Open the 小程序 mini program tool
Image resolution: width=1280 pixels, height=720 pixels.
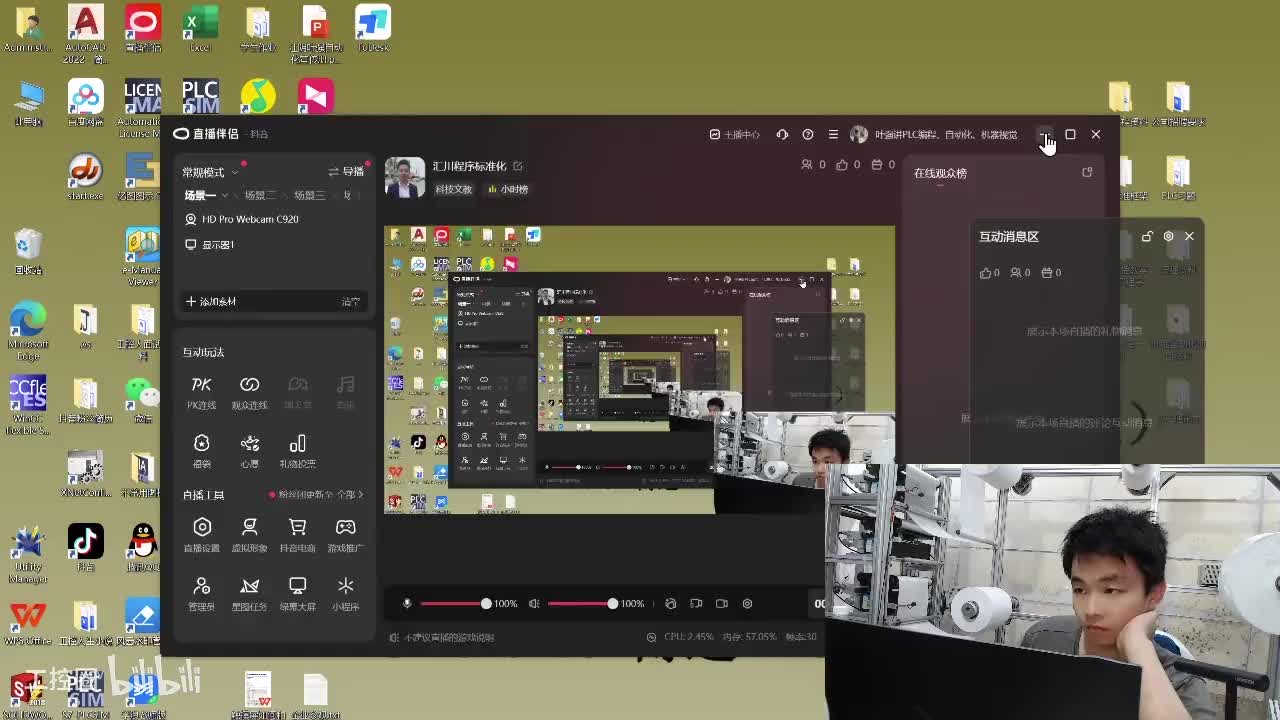click(345, 594)
